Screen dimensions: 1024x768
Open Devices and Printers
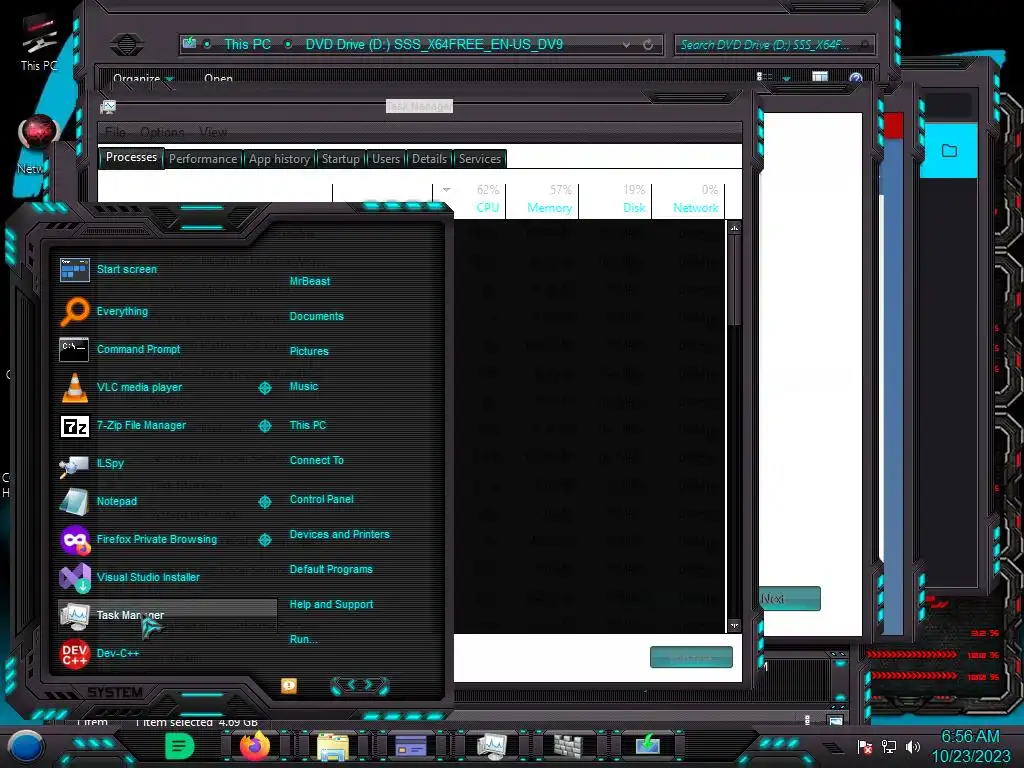pos(339,534)
